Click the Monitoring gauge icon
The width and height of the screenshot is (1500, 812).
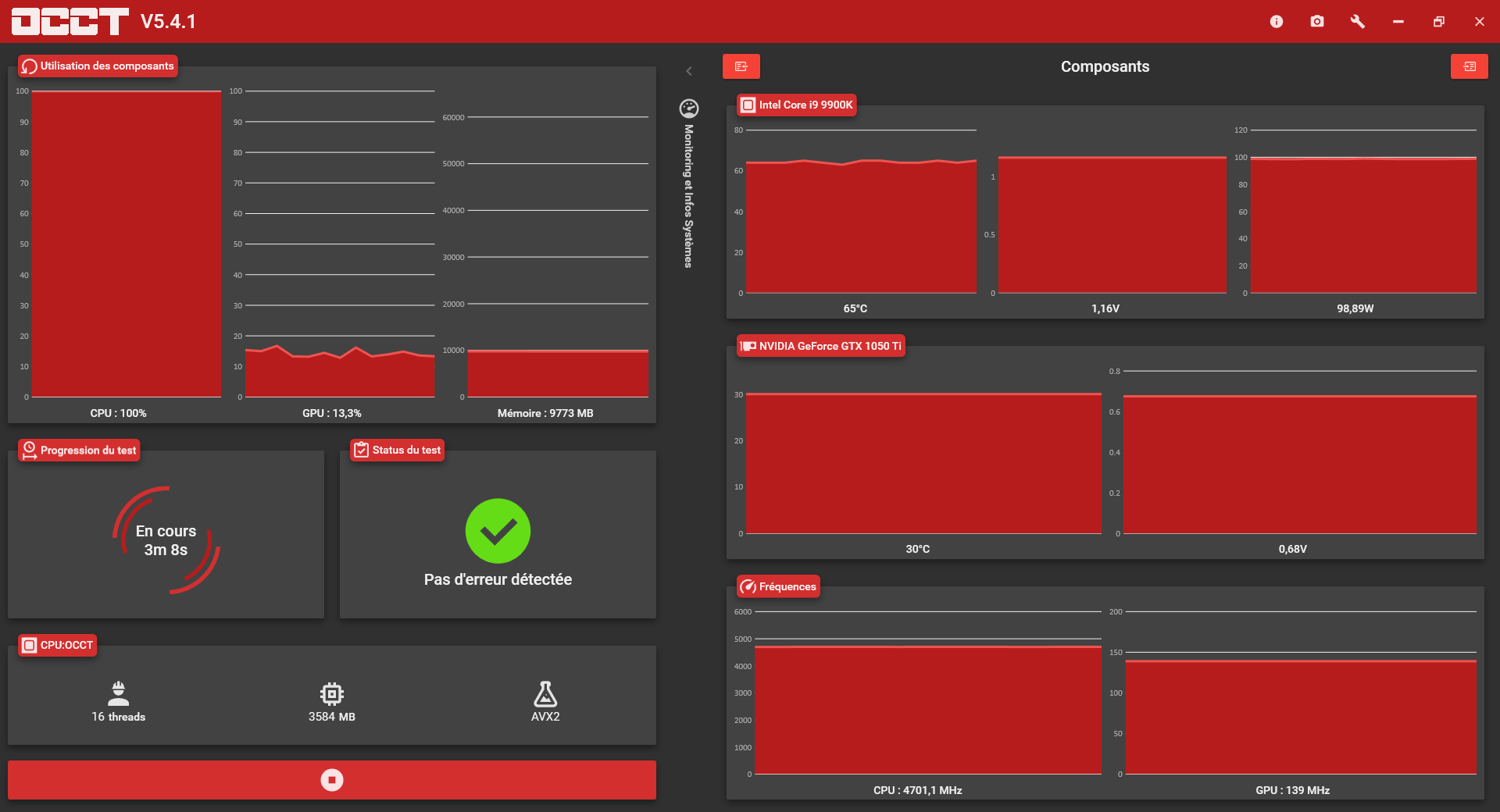point(689,108)
